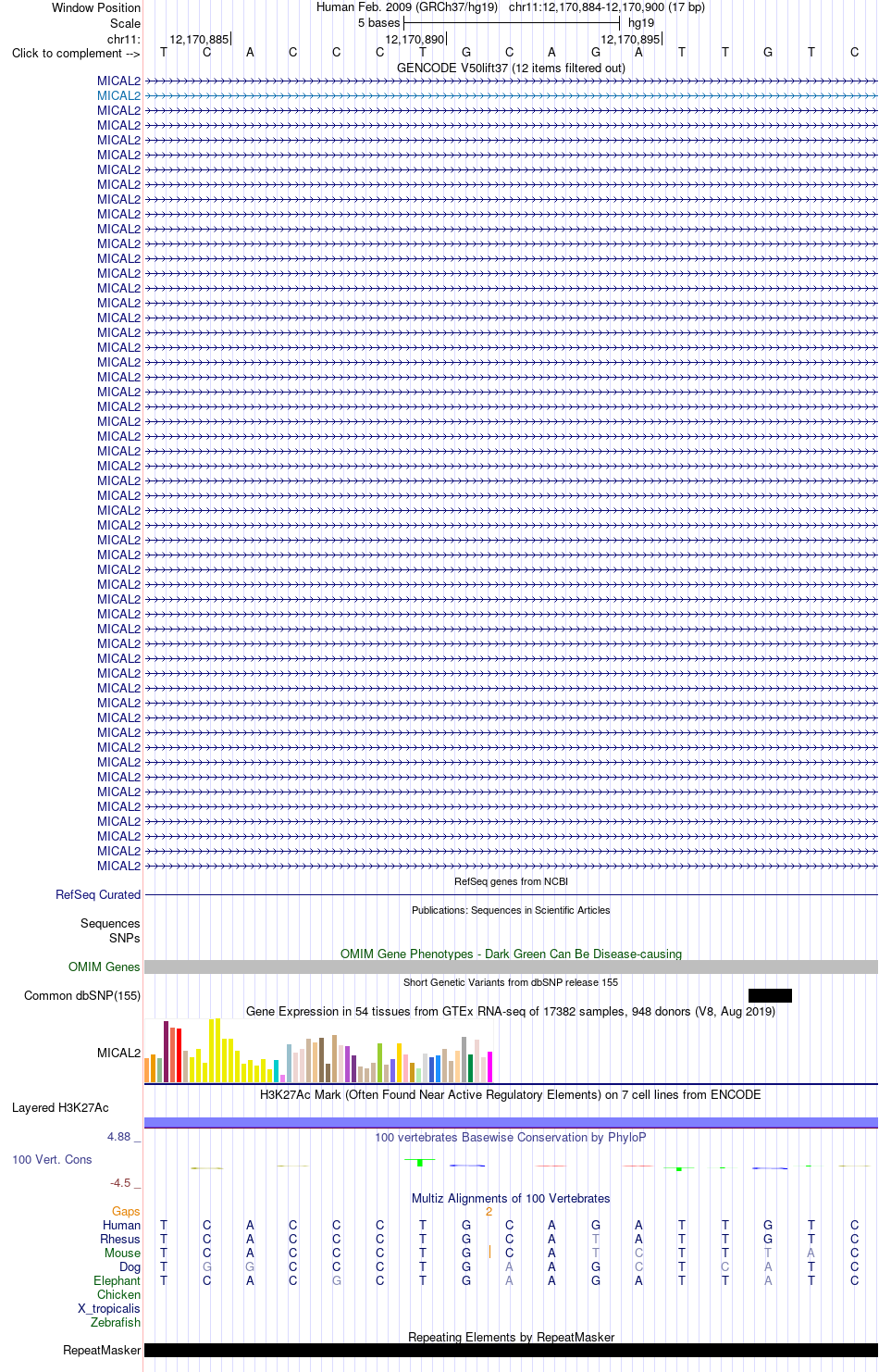Click the Common dbSNP(155) label
The height and width of the screenshot is (1372, 879).
pos(82,995)
